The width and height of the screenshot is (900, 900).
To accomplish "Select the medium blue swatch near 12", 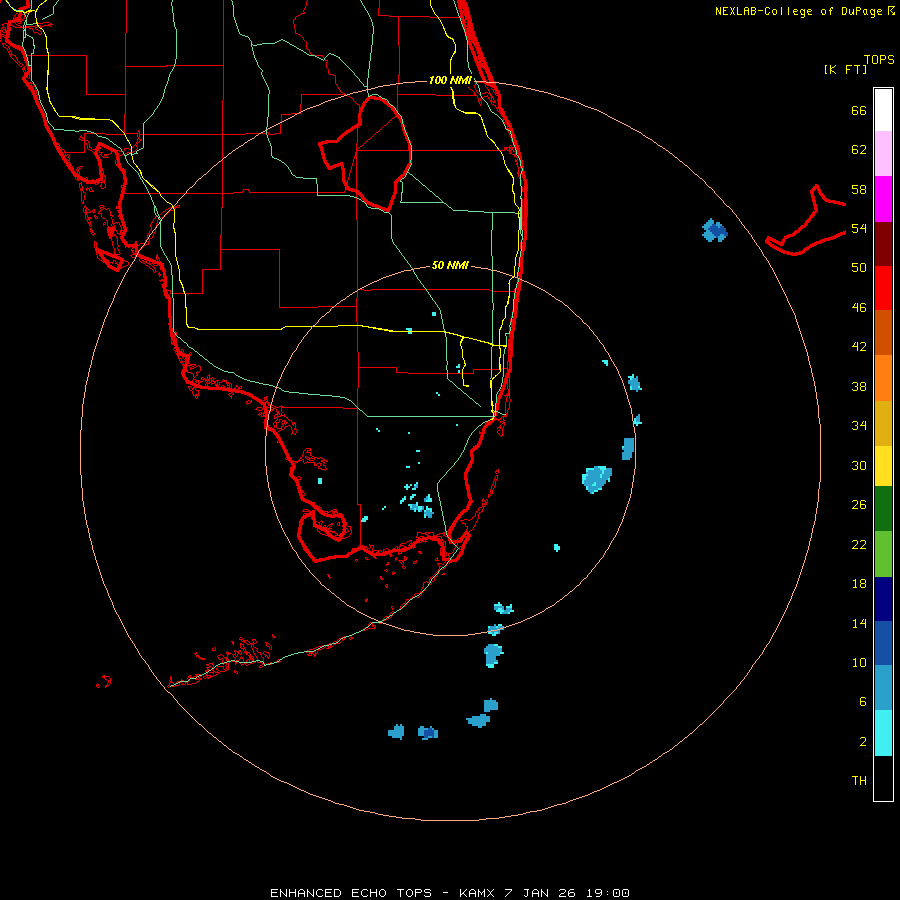I will point(883,643).
